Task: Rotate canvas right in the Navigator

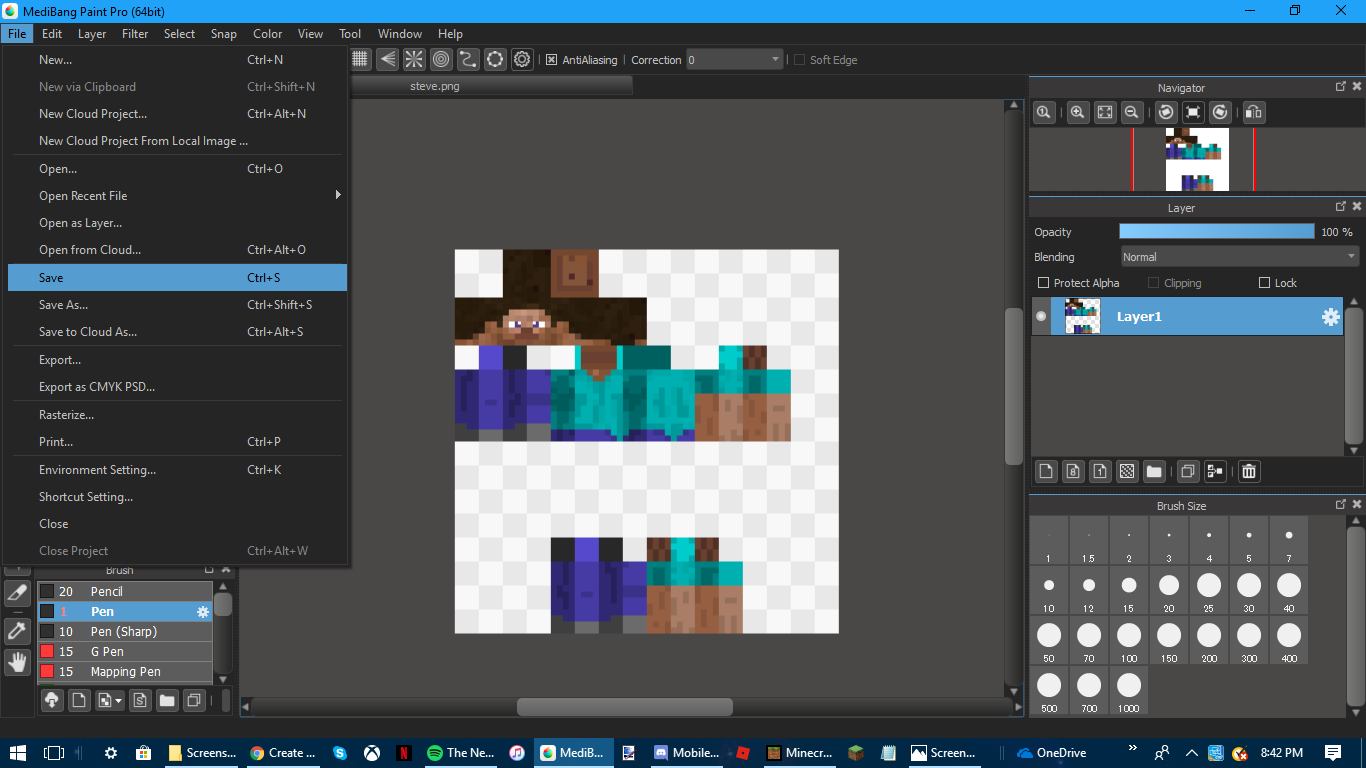Action: point(1220,113)
